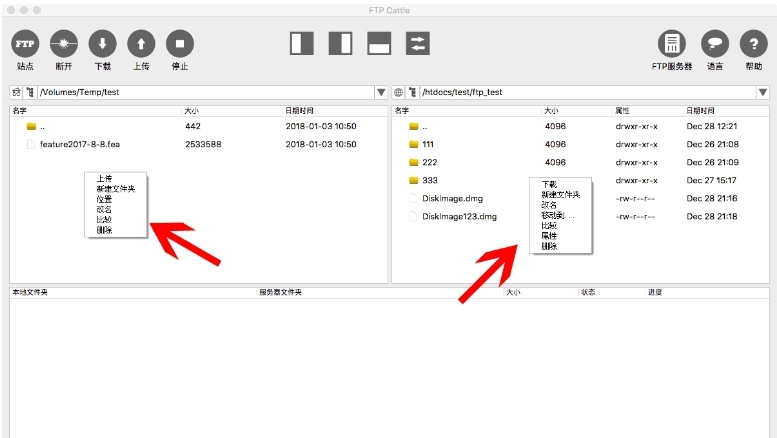777x438 pixels.
Task: Select the remote file name DiskImage123.dmg
Action: click(x=459, y=217)
